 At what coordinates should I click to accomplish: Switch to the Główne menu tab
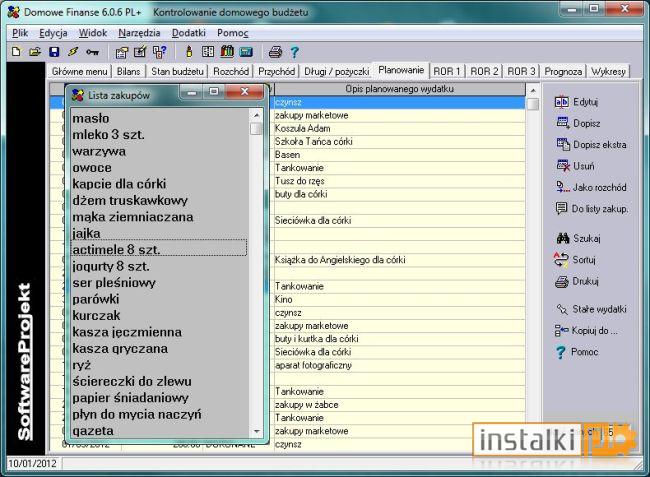[79, 71]
